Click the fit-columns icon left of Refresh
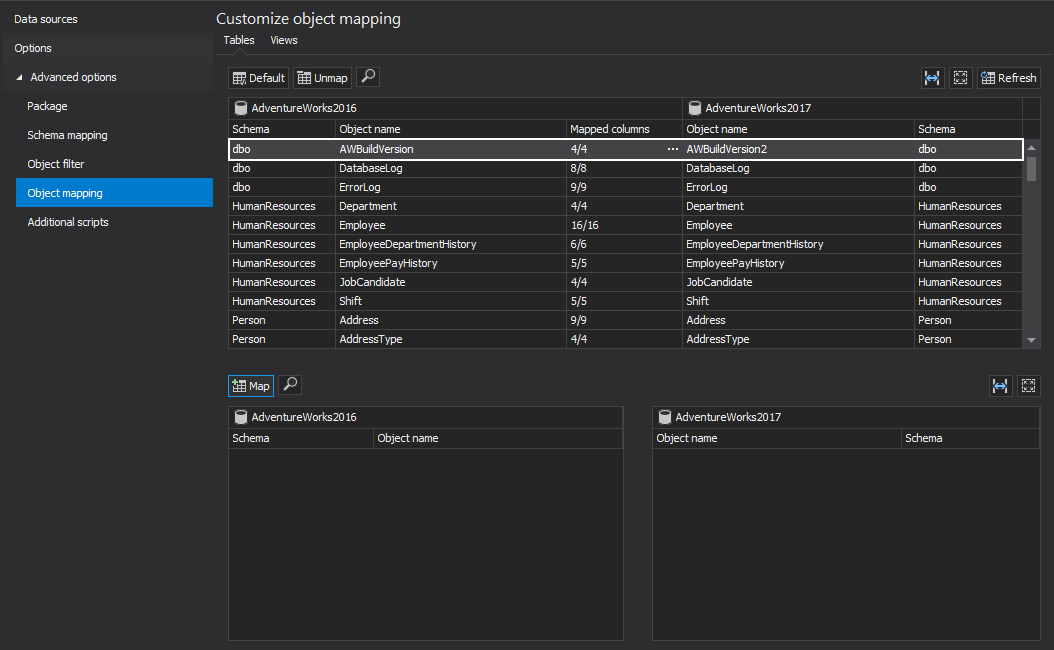The height and width of the screenshot is (650, 1054). click(x=932, y=78)
